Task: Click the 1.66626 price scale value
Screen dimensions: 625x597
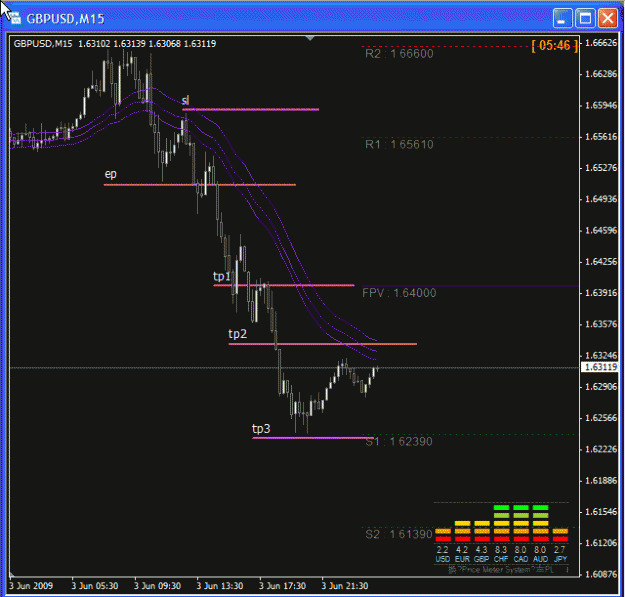Action: (x=600, y=43)
